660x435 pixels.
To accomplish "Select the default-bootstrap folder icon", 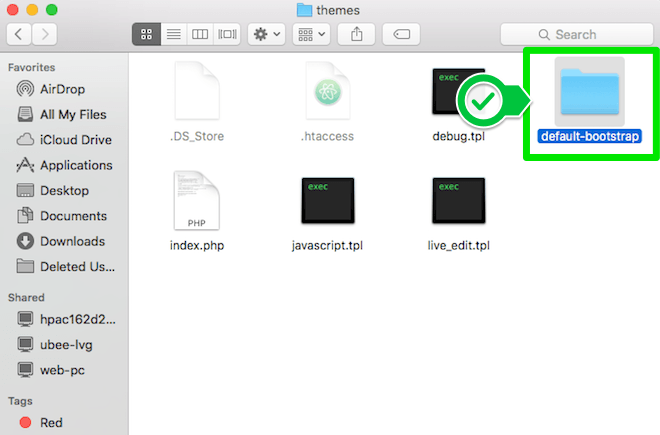I will pyautogui.click(x=589, y=91).
